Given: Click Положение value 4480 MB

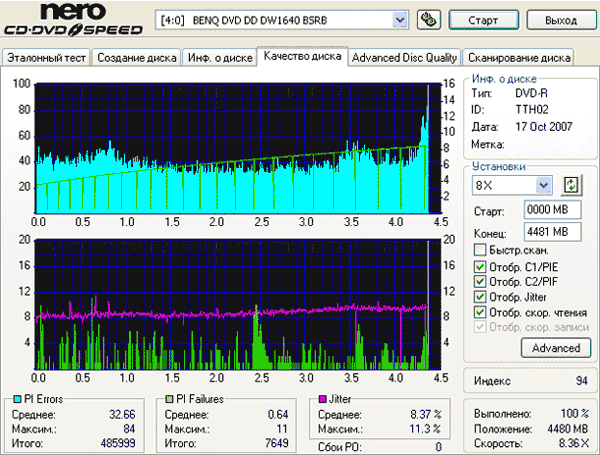Looking at the screenshot, I should coord(567,429).
